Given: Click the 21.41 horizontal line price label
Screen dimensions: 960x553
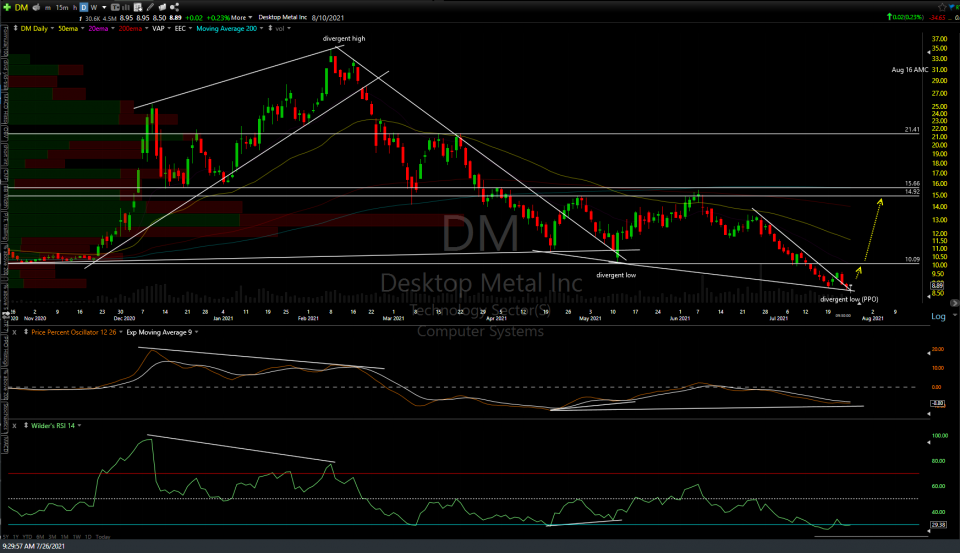Looking at the screenshot, I should coord(912,129).
